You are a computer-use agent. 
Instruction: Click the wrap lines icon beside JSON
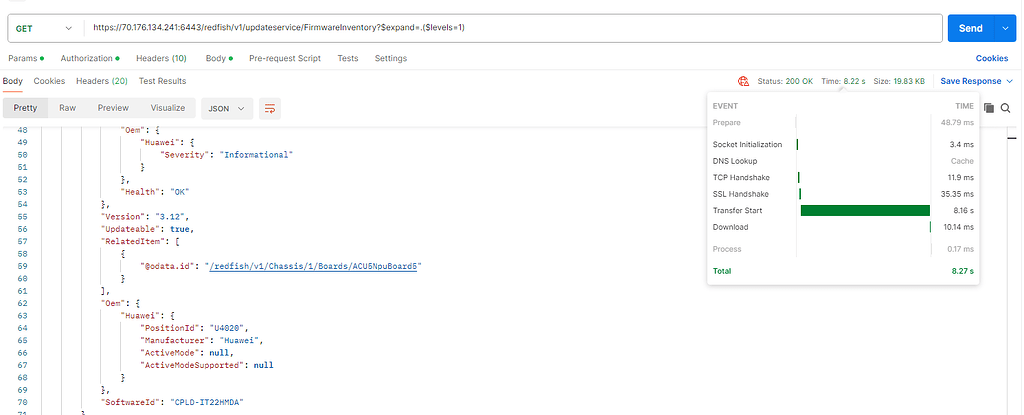click(269, 108)
